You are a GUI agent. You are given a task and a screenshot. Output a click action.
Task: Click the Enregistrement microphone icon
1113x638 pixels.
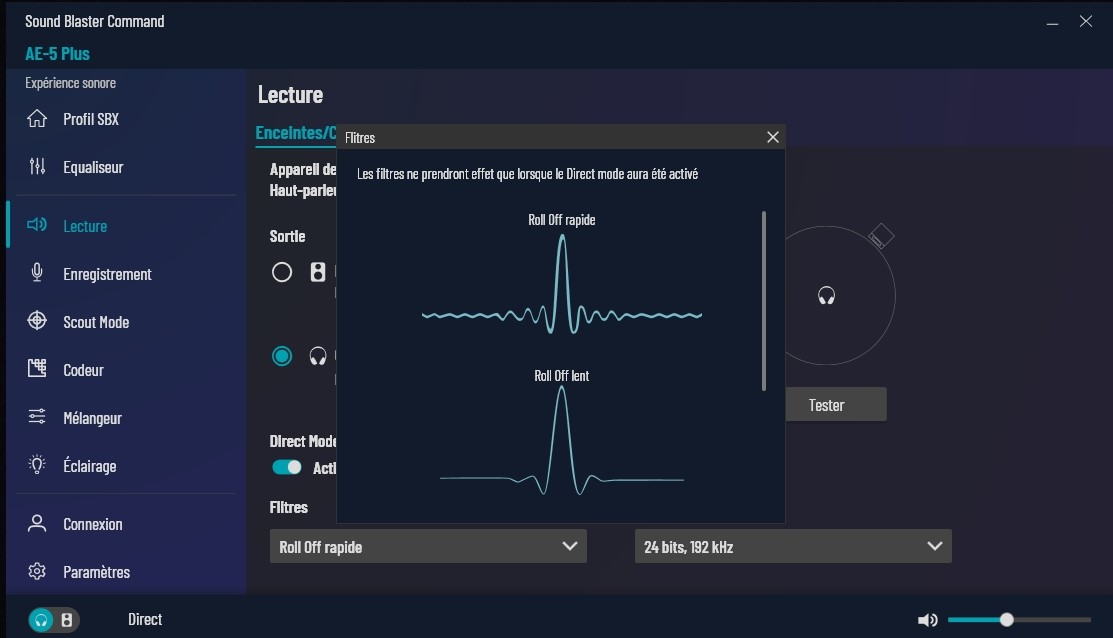coord(37,273)
